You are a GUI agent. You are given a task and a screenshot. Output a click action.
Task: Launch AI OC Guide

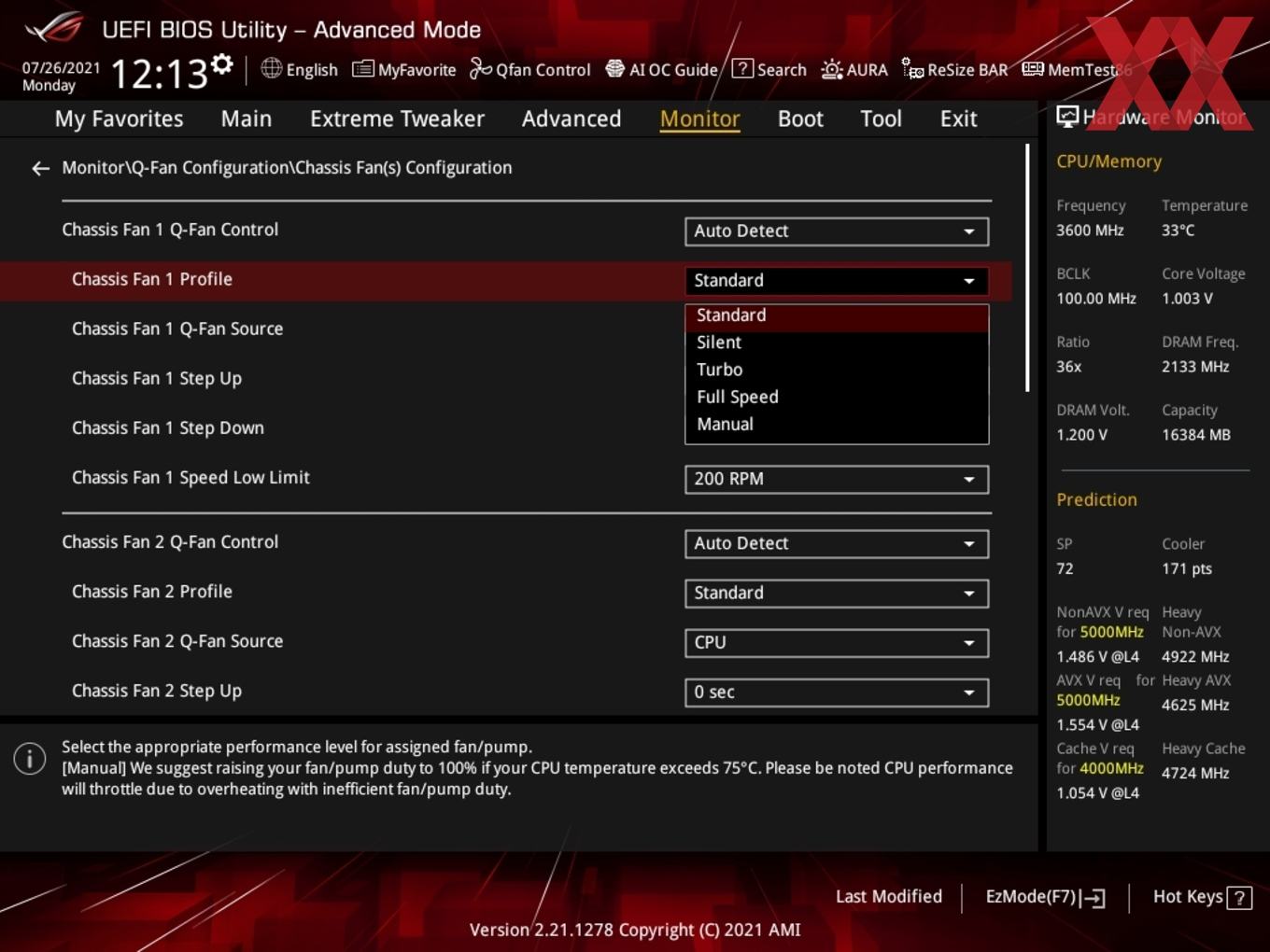click(x=662, y=69)
